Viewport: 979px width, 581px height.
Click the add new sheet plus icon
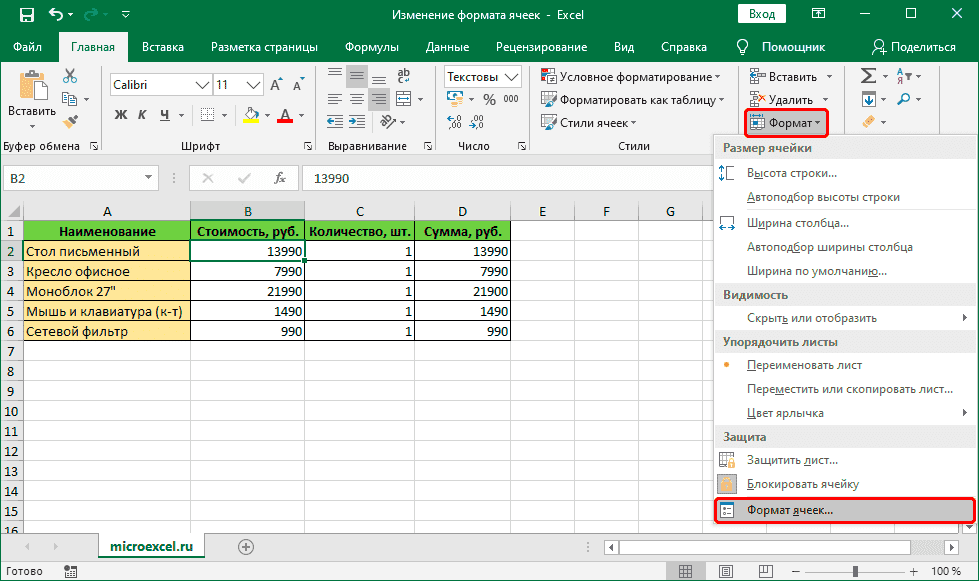246,546
